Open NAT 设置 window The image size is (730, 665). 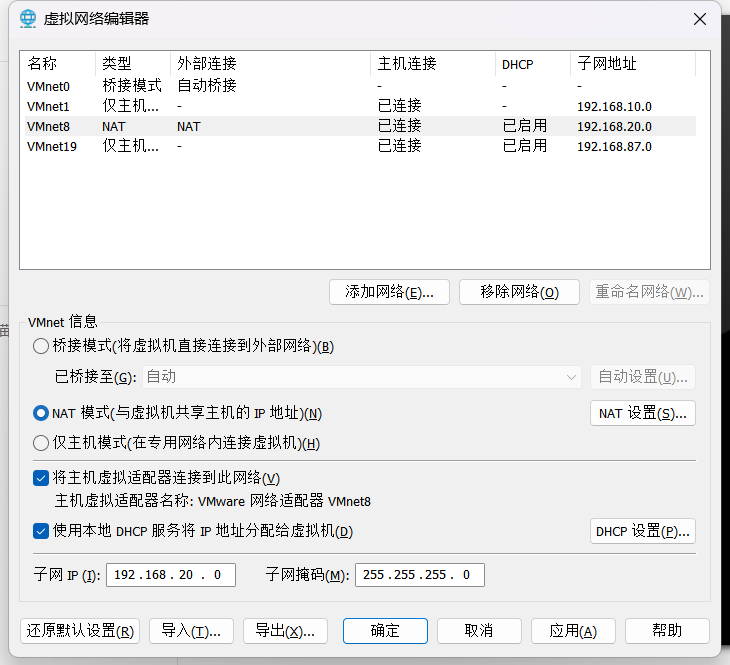coord(642,413)
